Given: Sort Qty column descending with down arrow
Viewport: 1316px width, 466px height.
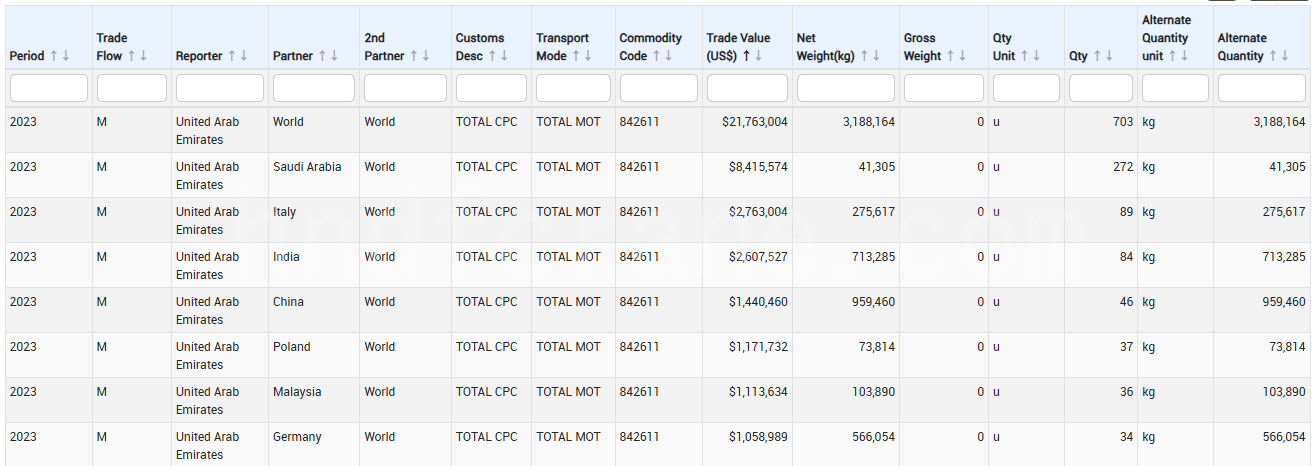Looking at the screenshot, I should click(1110, 56).
